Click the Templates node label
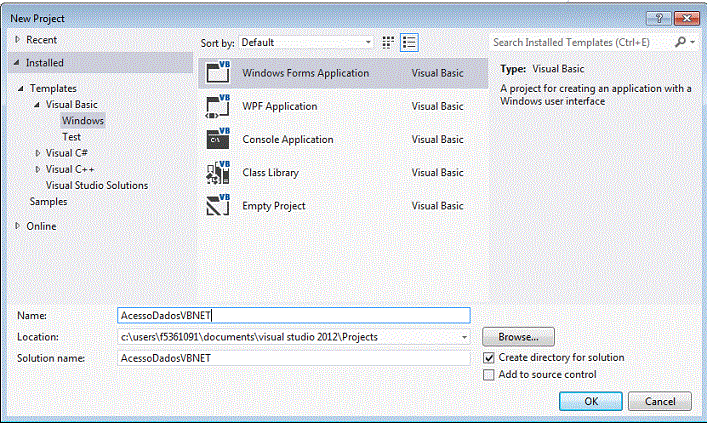This screenshot has width=707, height=423. pos(53,88)
